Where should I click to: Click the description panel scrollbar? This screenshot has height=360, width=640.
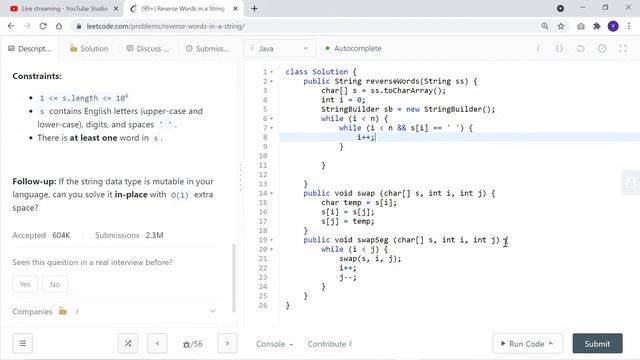tap(234, 278)
